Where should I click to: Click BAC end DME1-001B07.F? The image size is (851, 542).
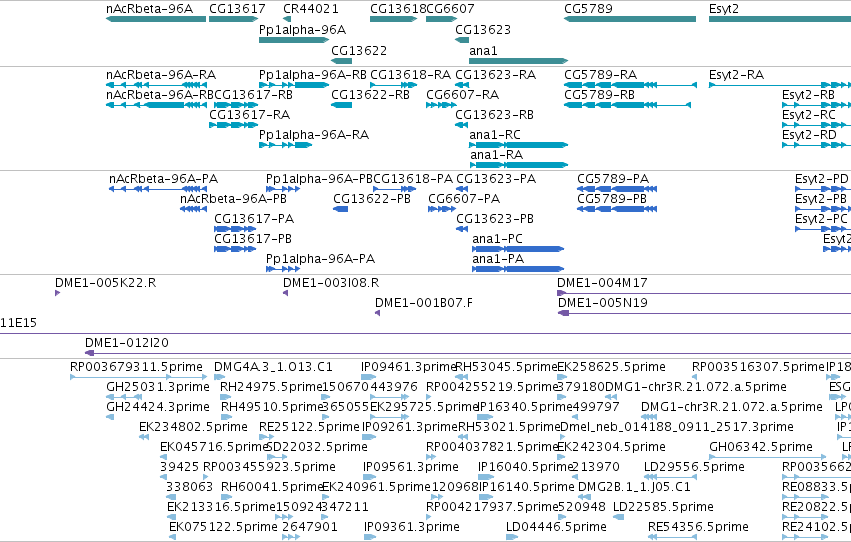[377, 313]
